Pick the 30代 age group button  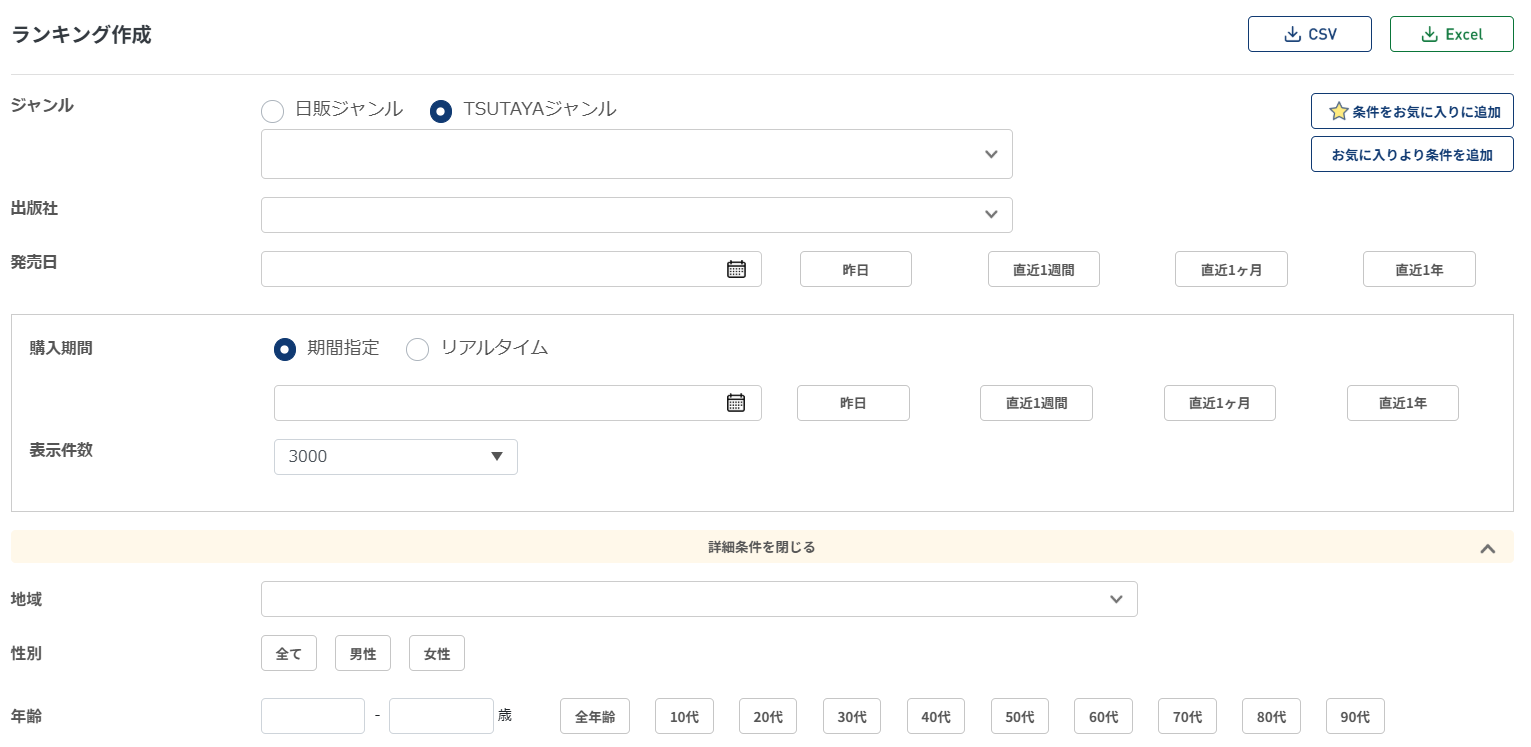tap(851, 716)
